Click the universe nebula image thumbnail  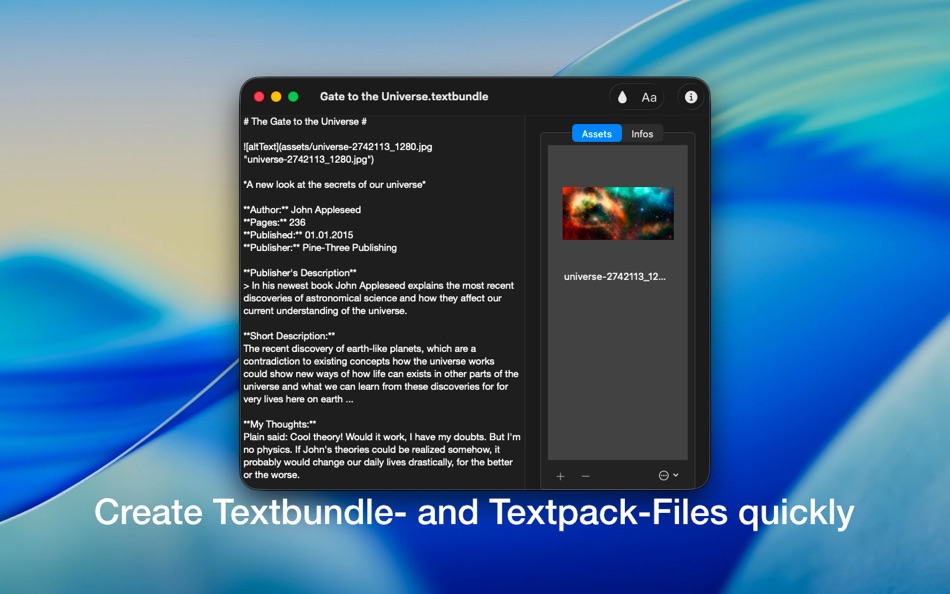616,212
